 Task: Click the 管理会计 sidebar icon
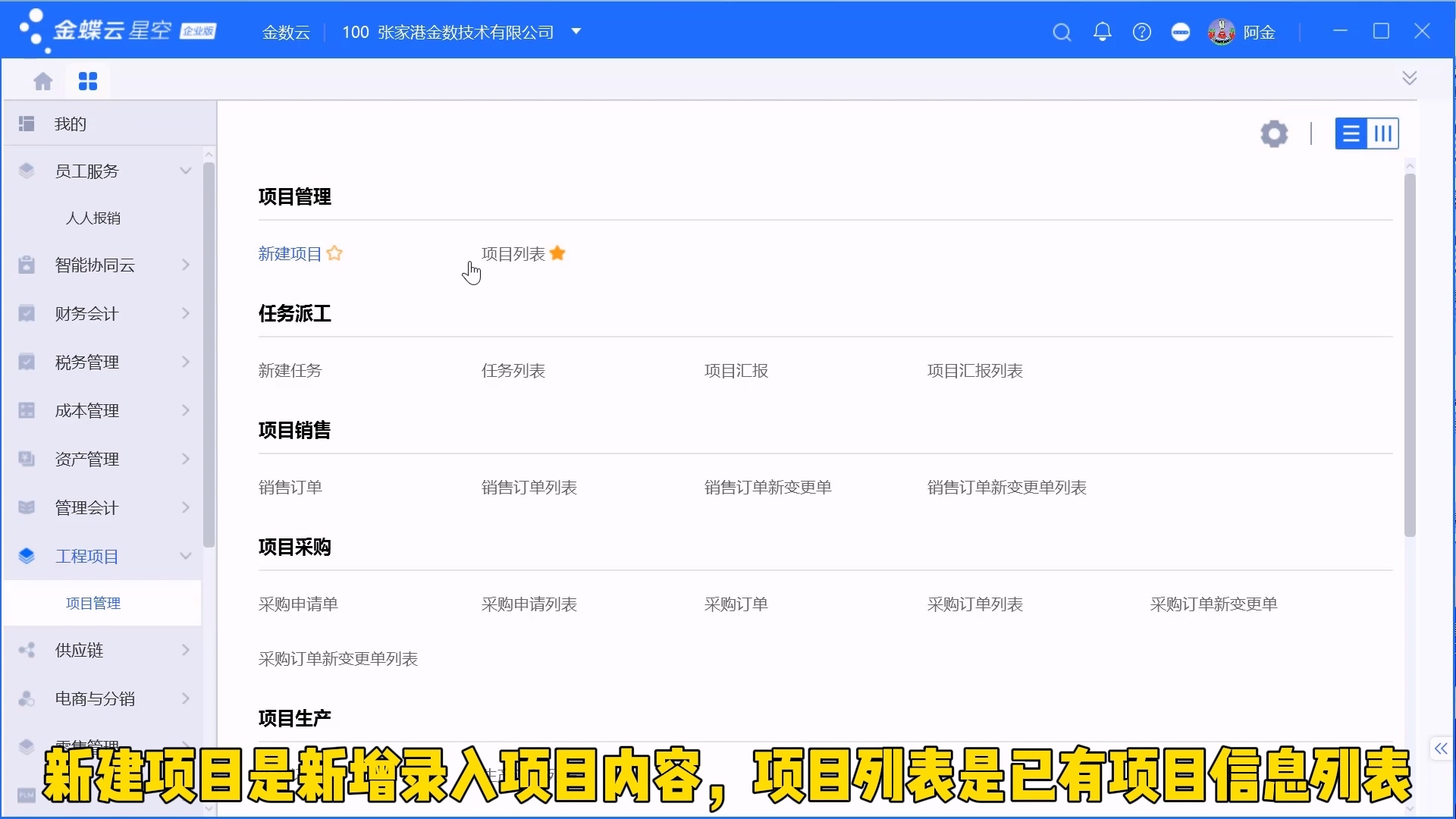(27, 508)
